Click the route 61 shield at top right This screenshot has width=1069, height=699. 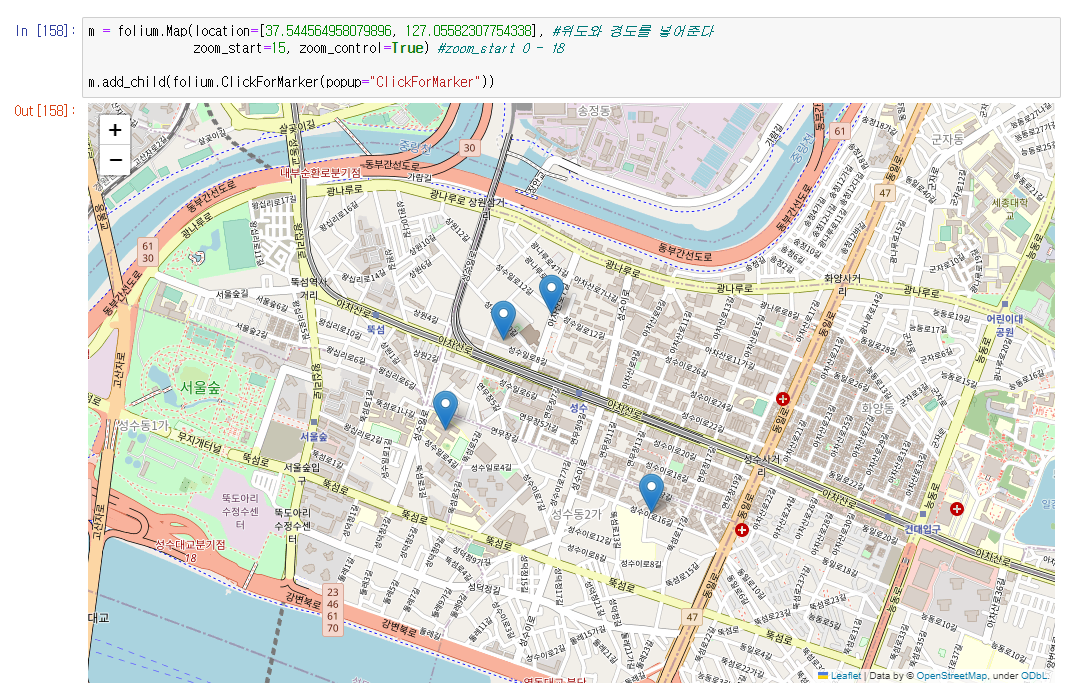pyautogui.click(x=839, y=131)
